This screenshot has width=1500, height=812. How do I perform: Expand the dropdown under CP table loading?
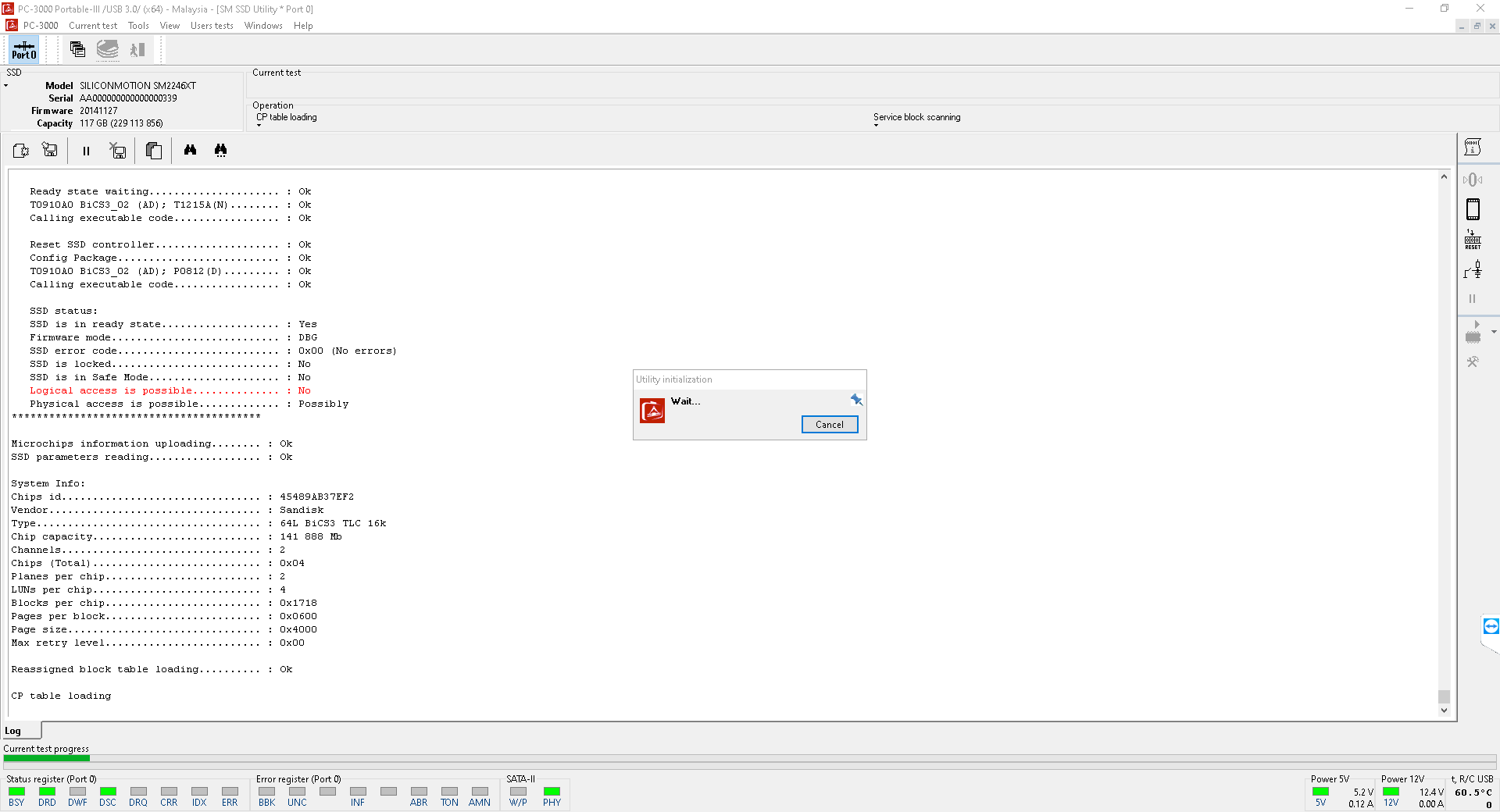click(x=259, y=126)
